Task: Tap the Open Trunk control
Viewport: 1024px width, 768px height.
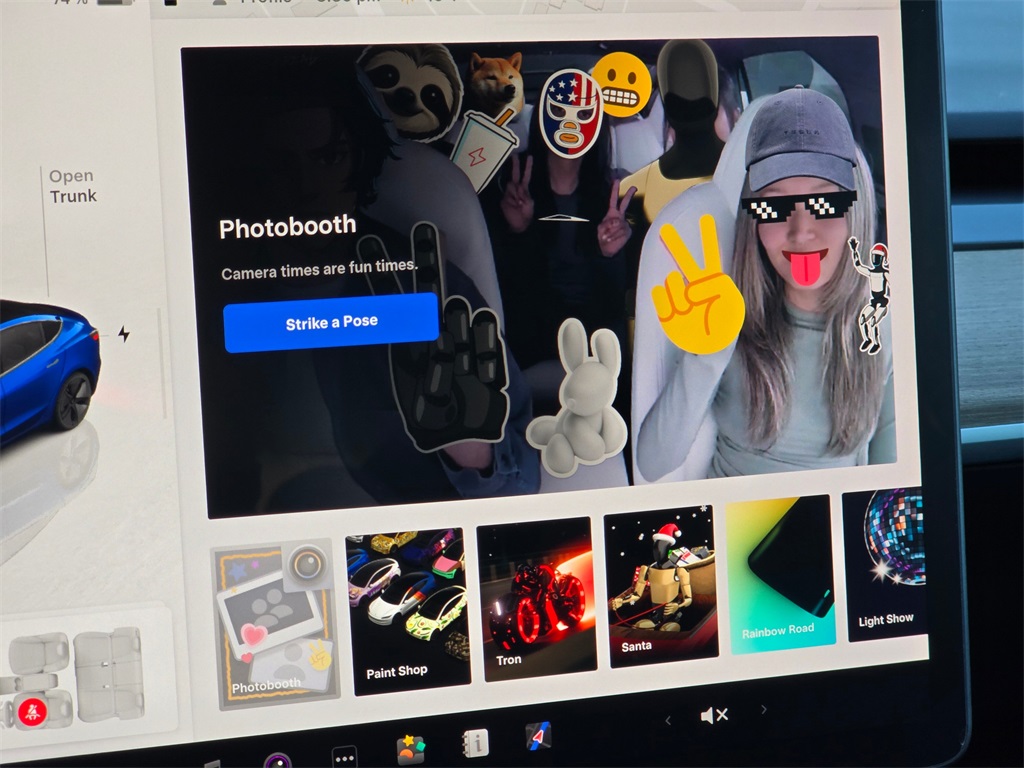Action: pyautogui.click(x=73, y=186)
